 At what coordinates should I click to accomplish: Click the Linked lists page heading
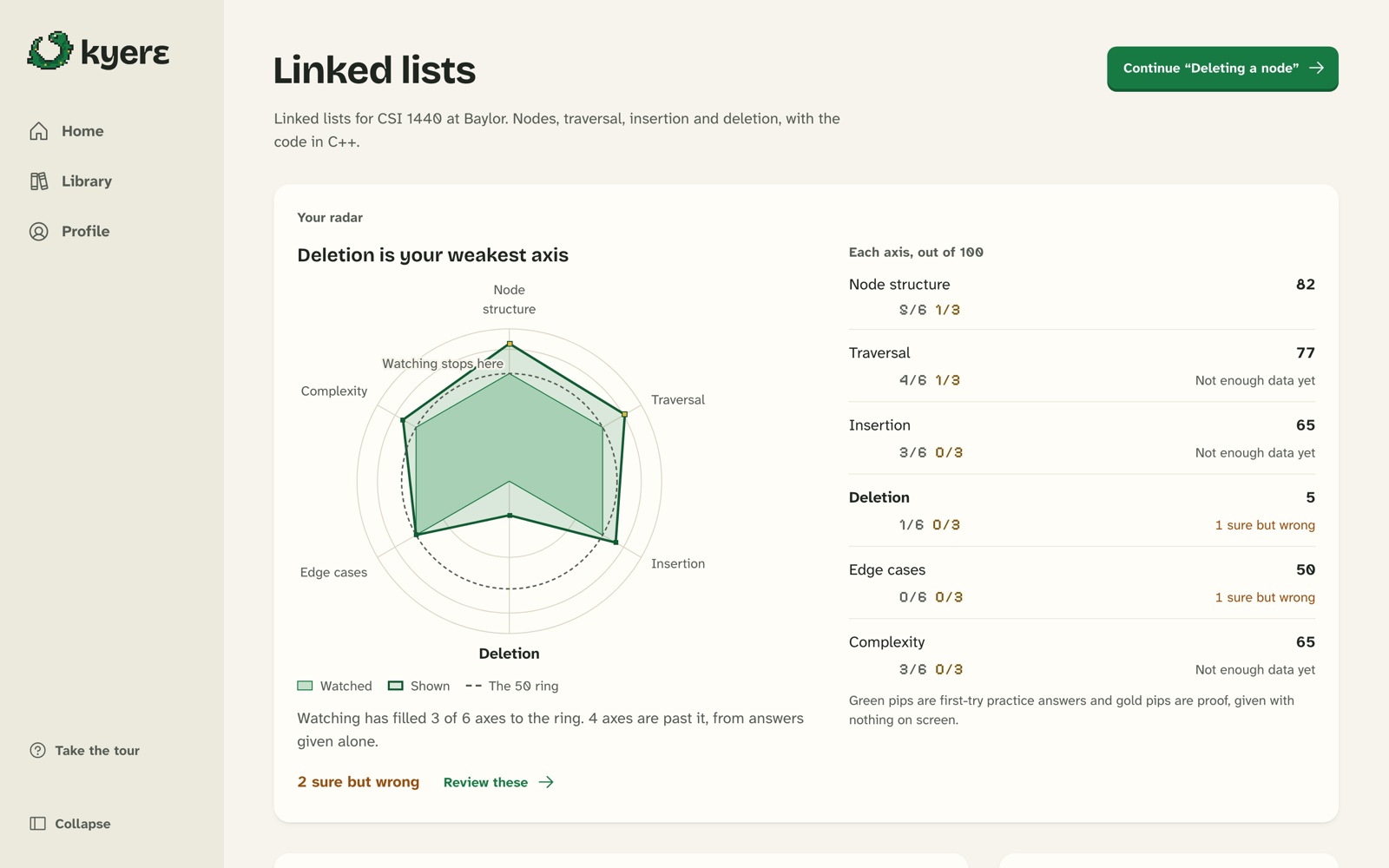tap(374, 70)
